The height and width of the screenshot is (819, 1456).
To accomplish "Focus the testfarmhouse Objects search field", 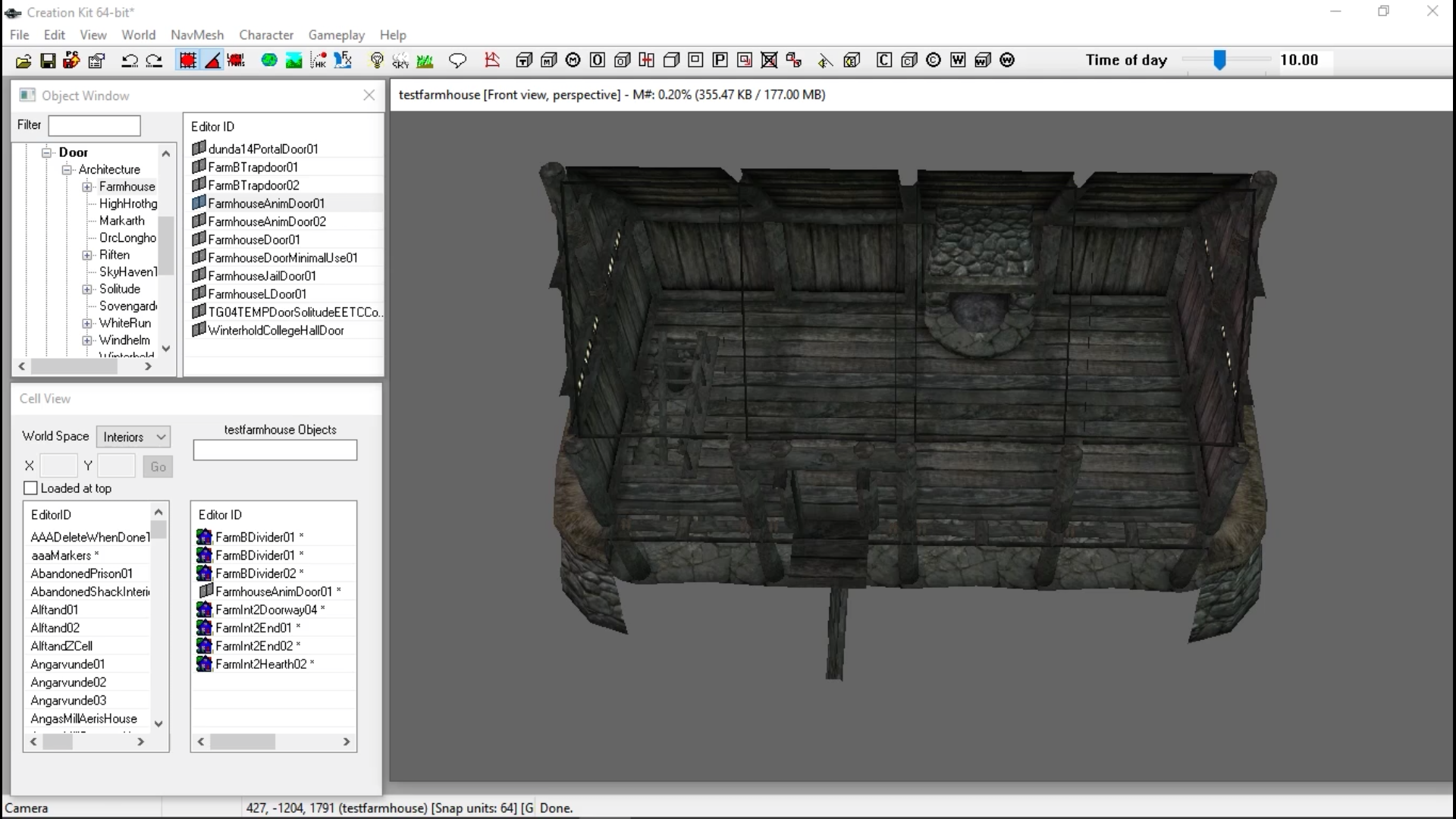I will coord(275,450).
